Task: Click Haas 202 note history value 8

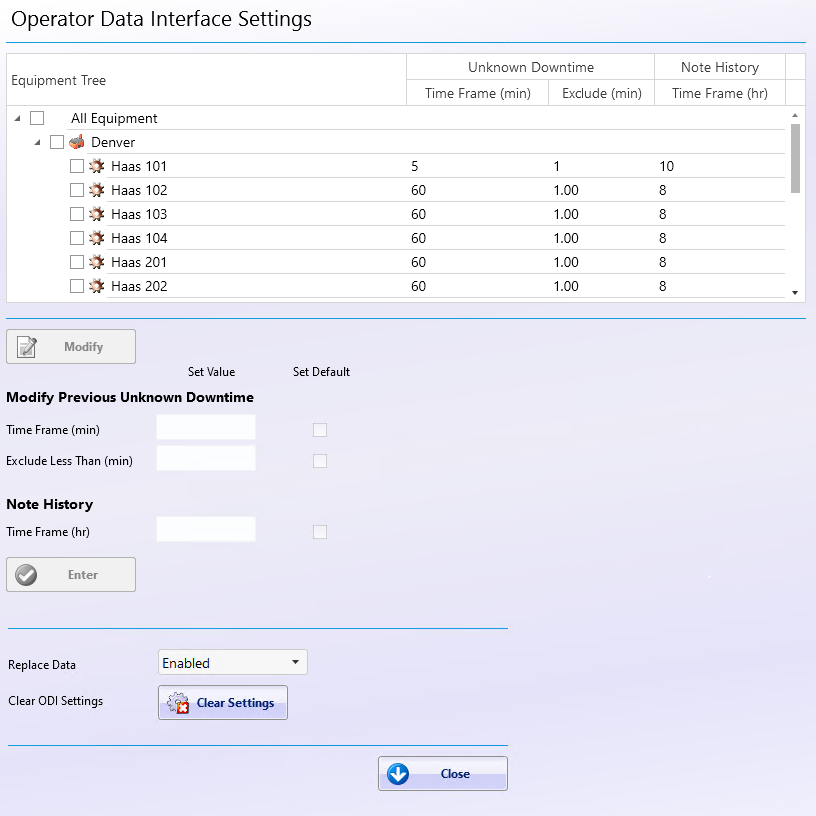Action: click(662, 286)
